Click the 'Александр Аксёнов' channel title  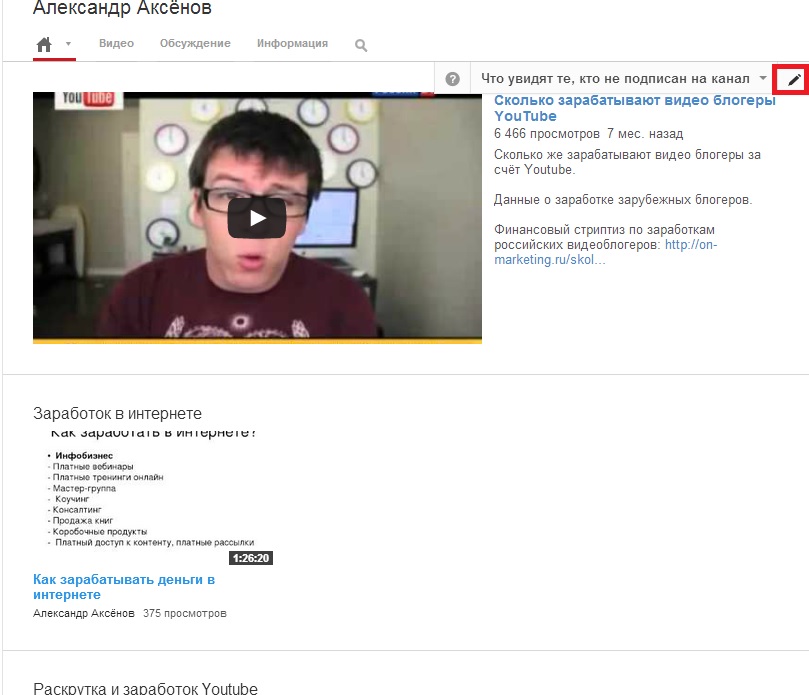tap(122, 8)
